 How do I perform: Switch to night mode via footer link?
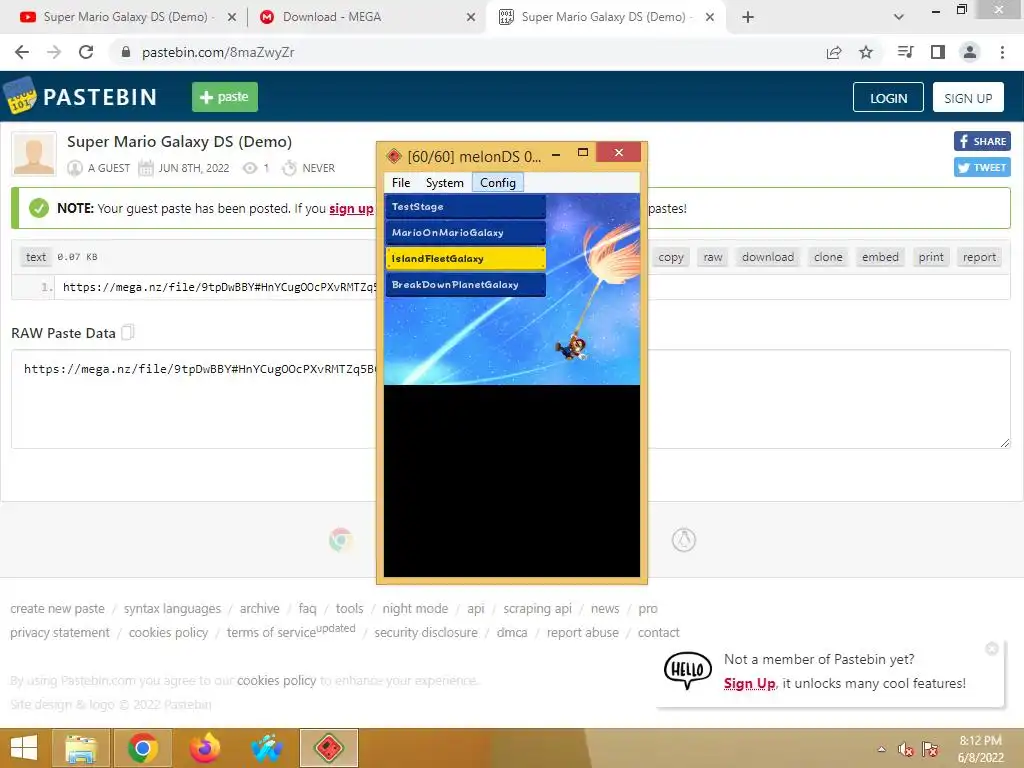point(415,609)
